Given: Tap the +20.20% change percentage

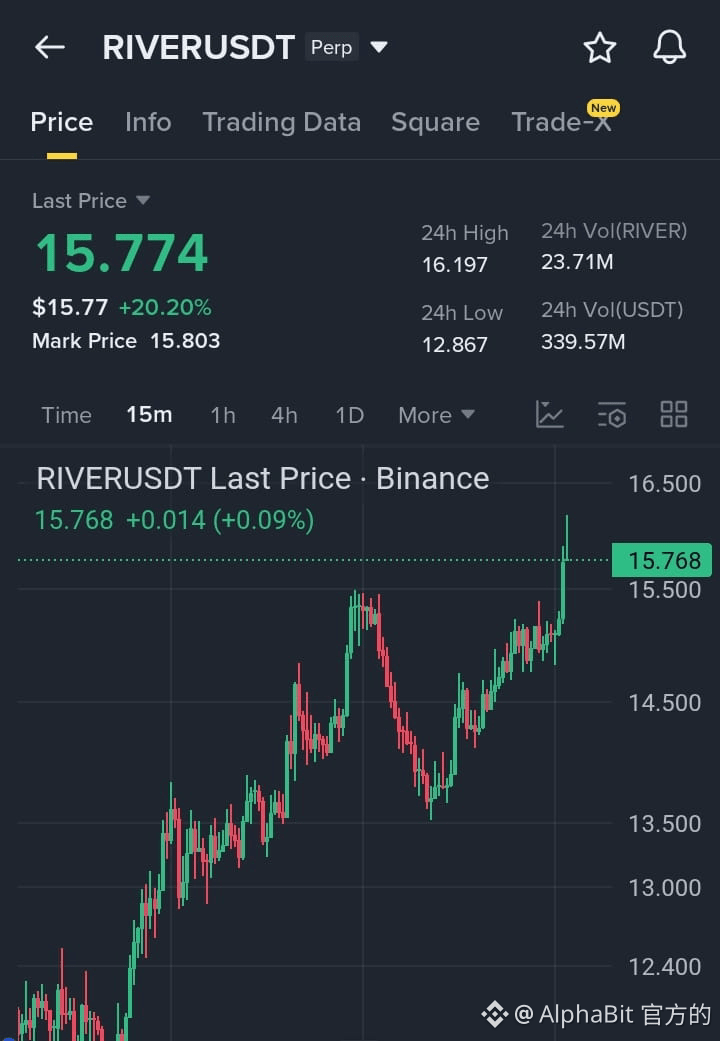Looking at the screenshot, I should [x=165, y=307].
